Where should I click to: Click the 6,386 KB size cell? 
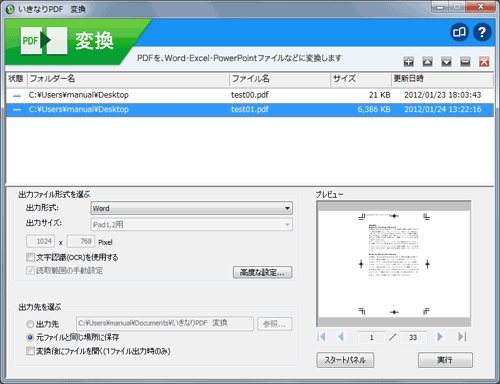pos(374,110)
